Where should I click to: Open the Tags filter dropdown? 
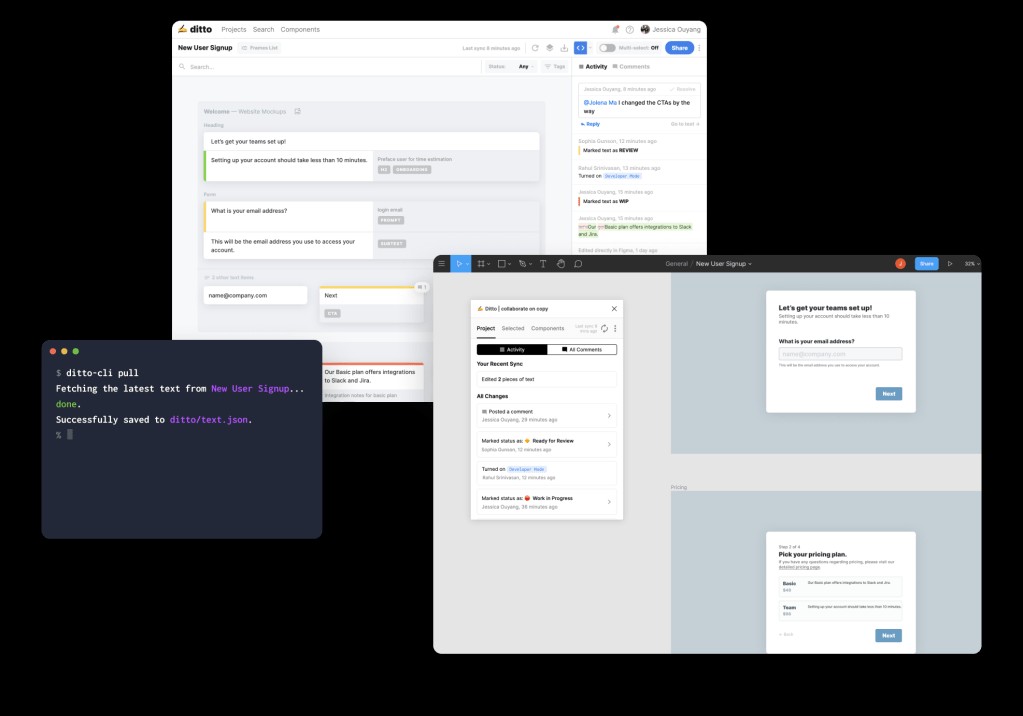pyautogui.click(x=555, y=67)
